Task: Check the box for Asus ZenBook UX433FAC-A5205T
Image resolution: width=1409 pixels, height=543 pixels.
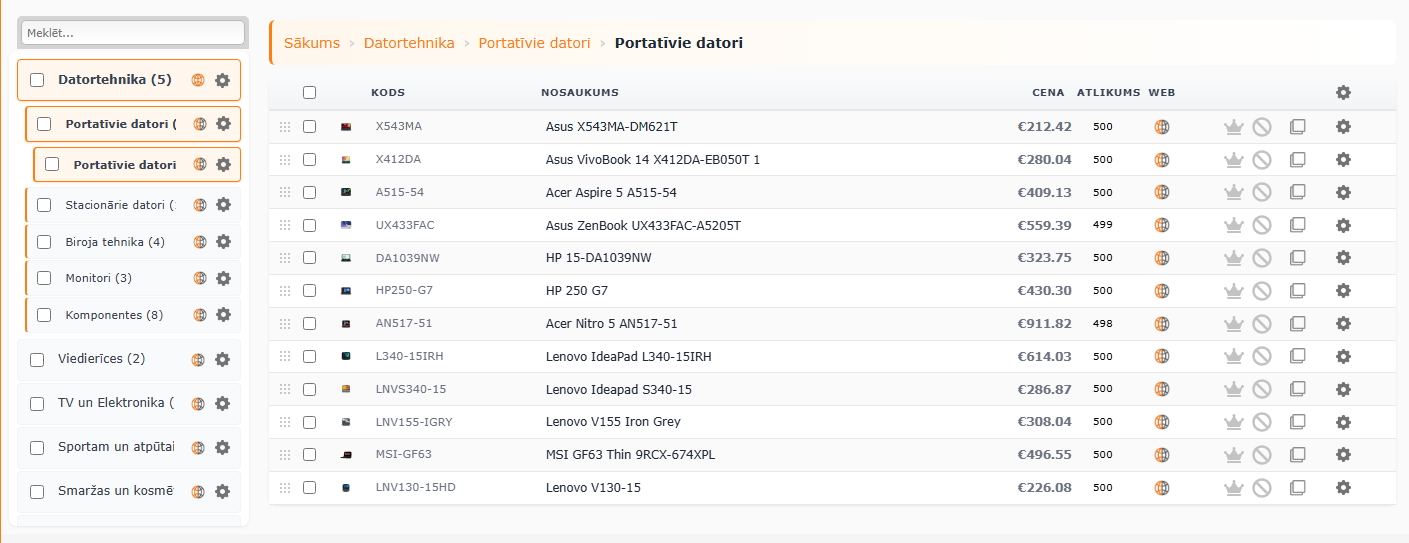Action: (x=310, y=225)
